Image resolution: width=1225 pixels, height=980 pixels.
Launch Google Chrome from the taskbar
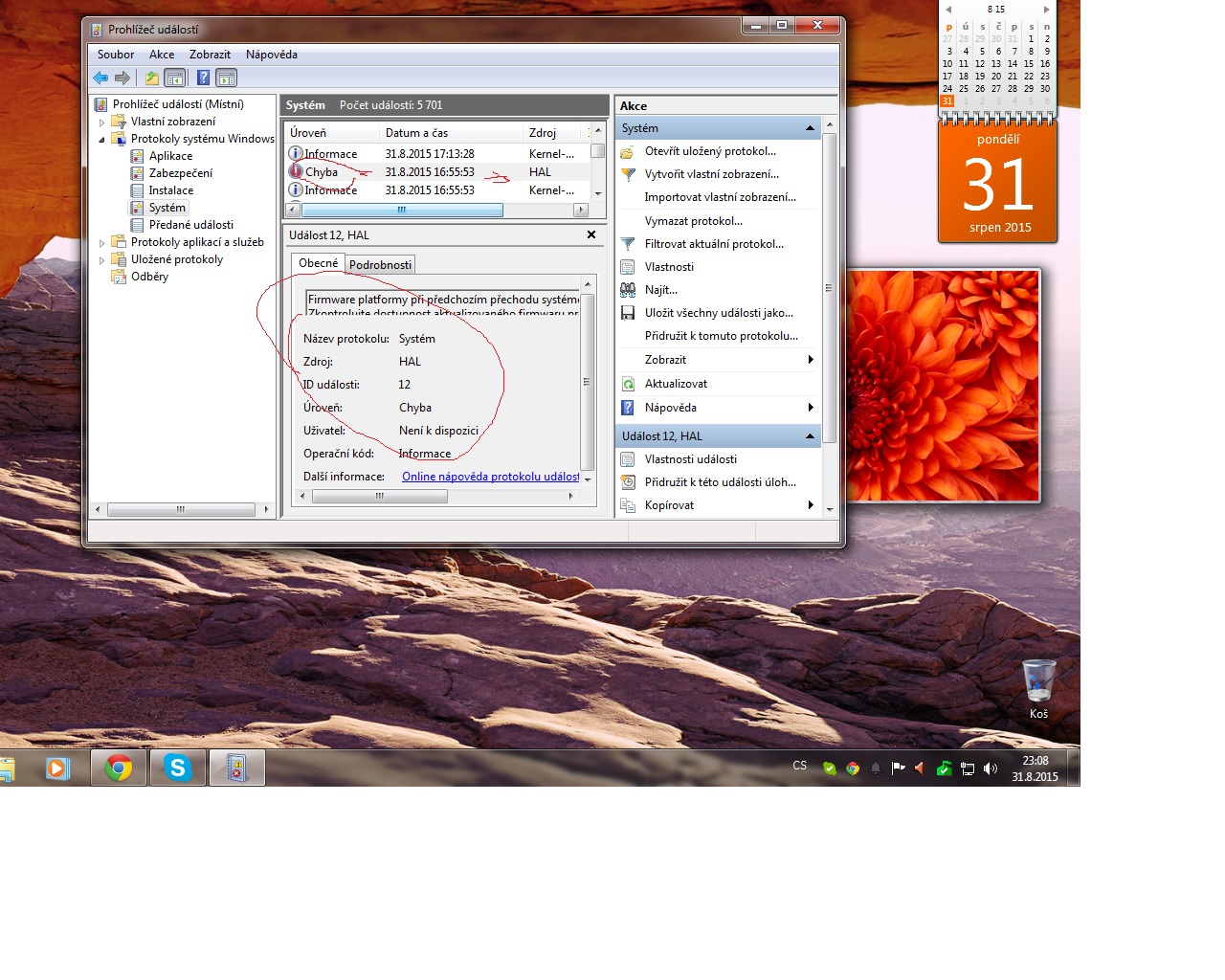(119, 768)
